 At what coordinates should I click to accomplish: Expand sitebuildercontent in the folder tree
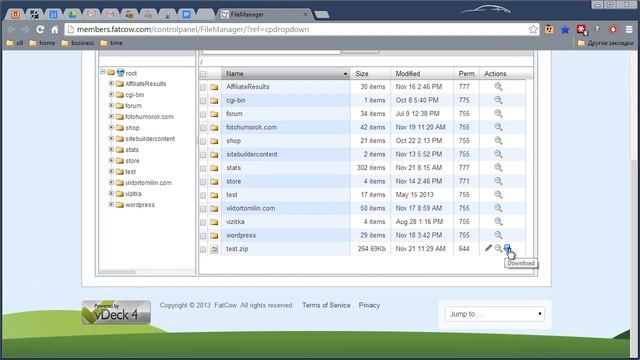click(111, 138)
